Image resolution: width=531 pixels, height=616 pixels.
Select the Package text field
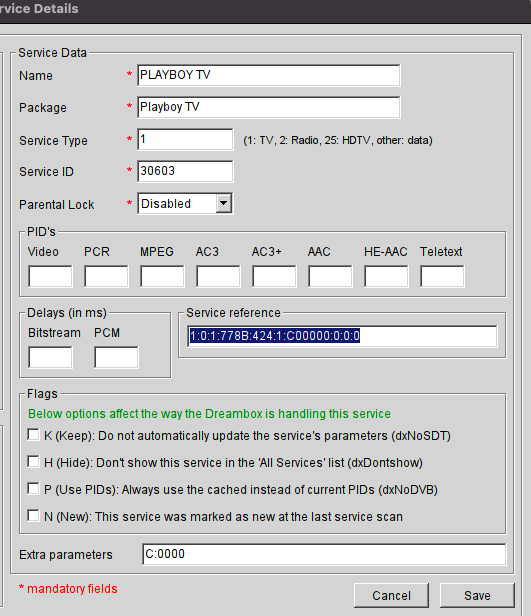[x=269, y=107]
